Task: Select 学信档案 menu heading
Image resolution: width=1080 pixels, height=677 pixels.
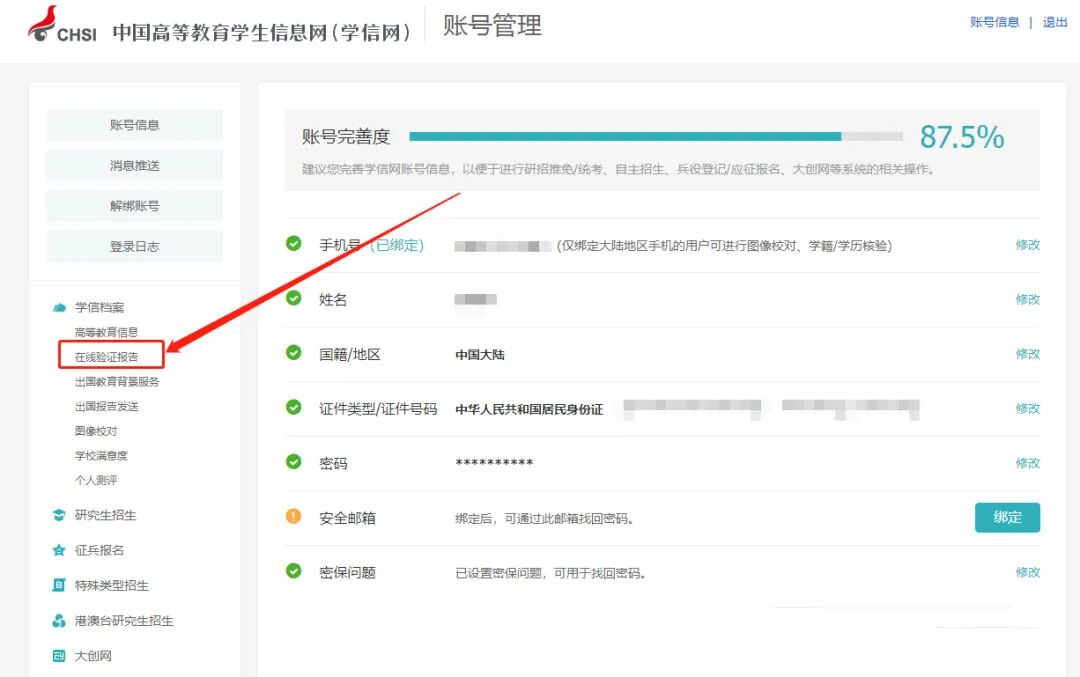Action: 99,307
